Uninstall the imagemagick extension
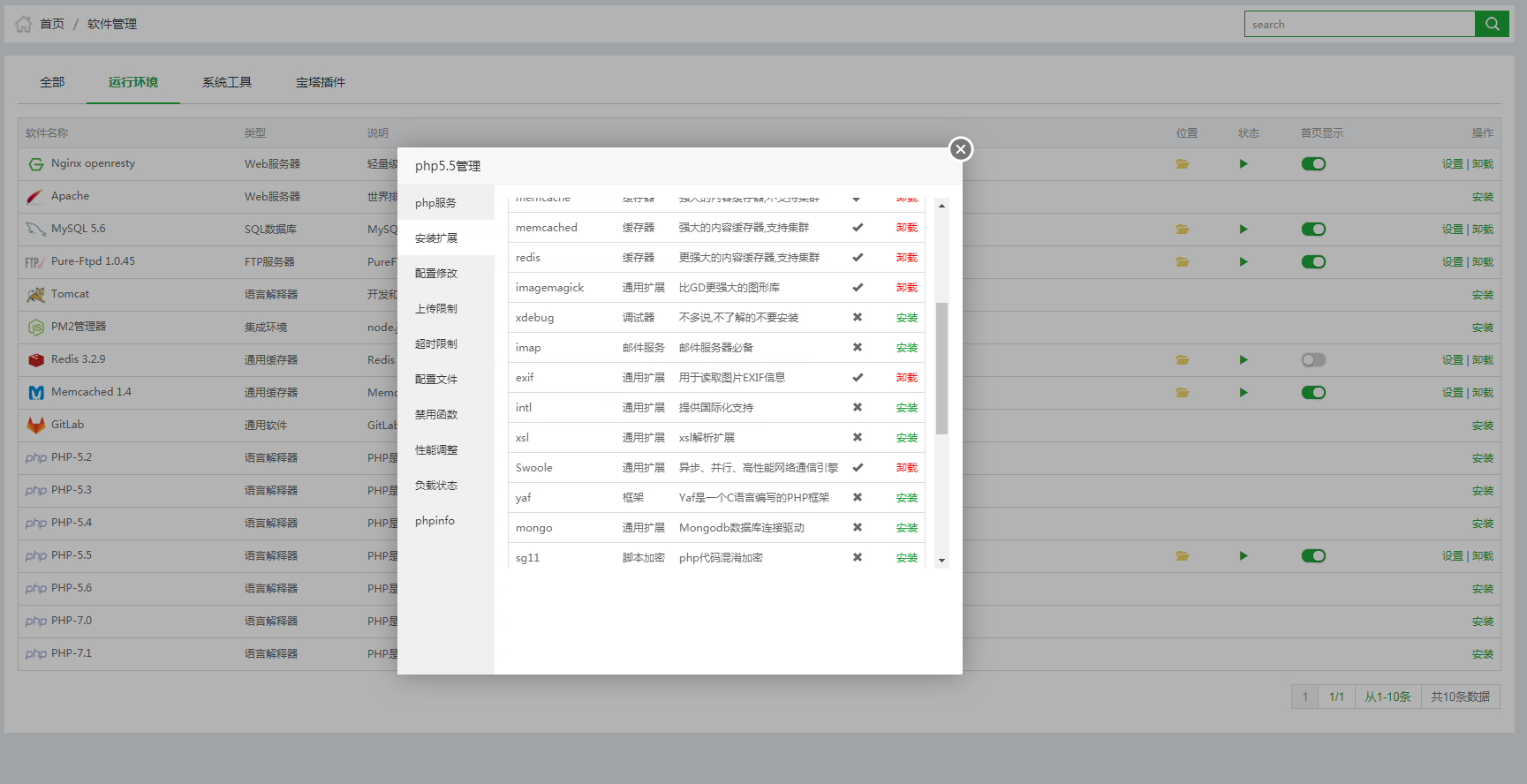 [x=907, y=288]
